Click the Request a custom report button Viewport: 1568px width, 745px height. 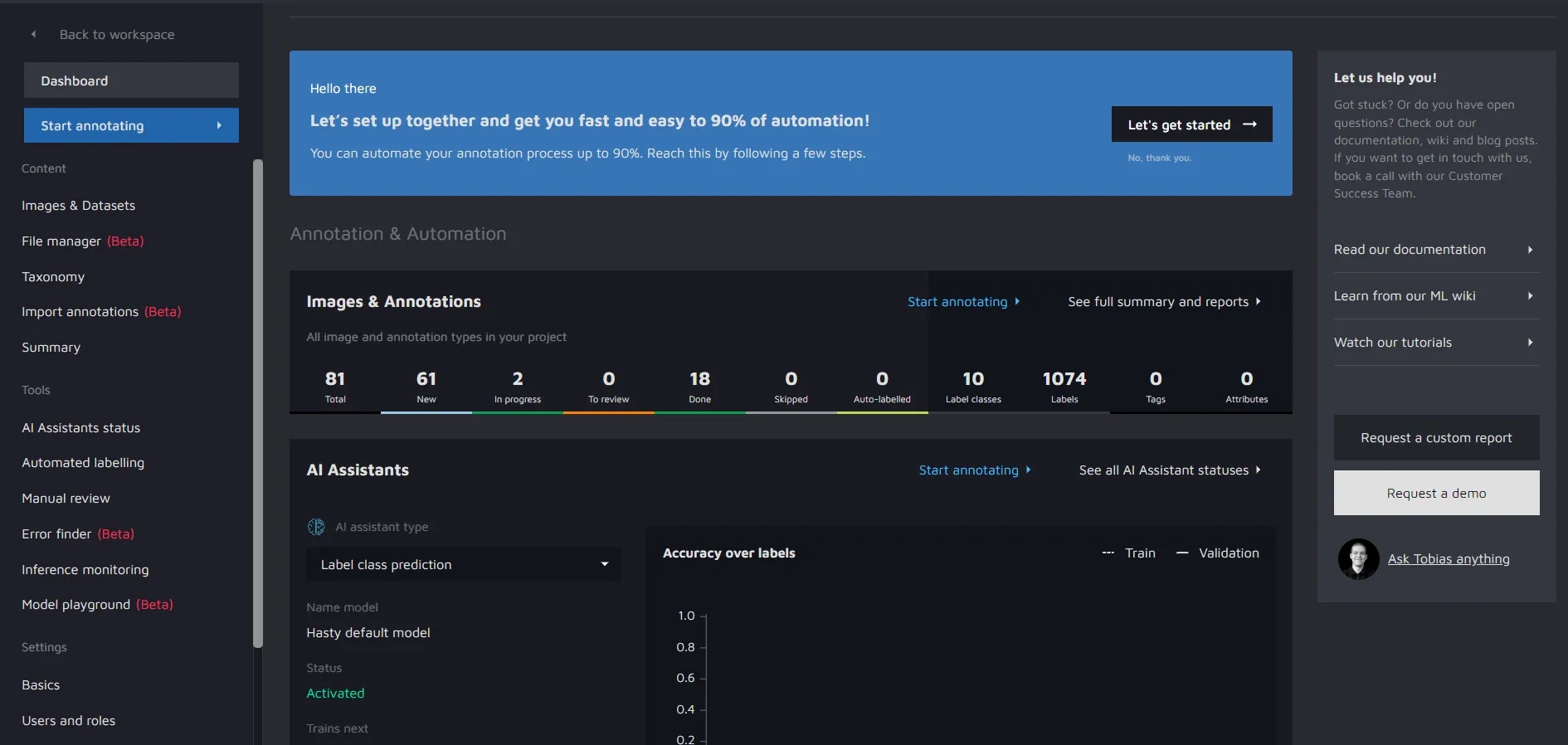coord(1436,438)
